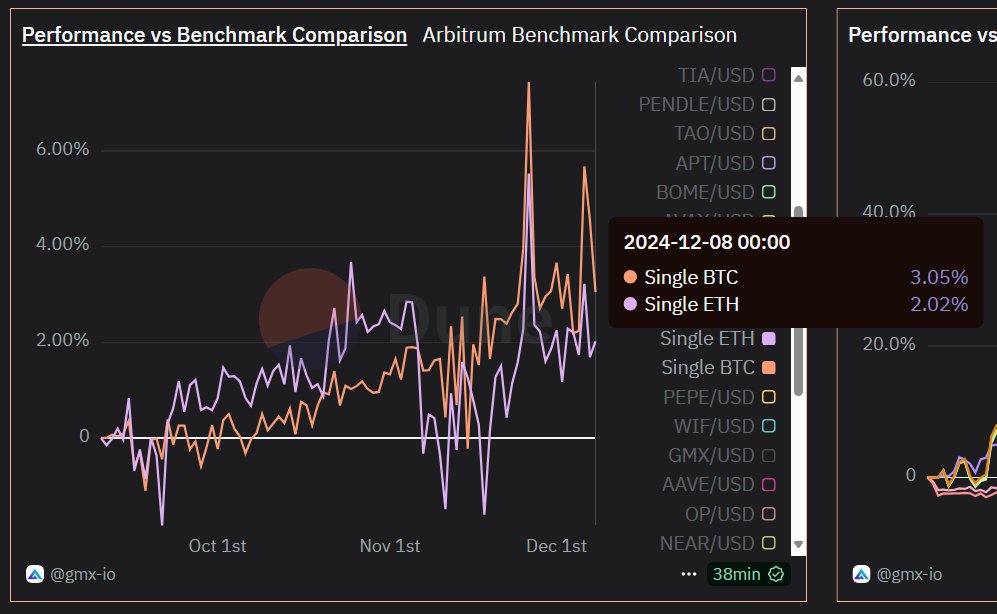Hide the Single ETH series in legend
Screen dimensions: 997x614
click(718, 338)
